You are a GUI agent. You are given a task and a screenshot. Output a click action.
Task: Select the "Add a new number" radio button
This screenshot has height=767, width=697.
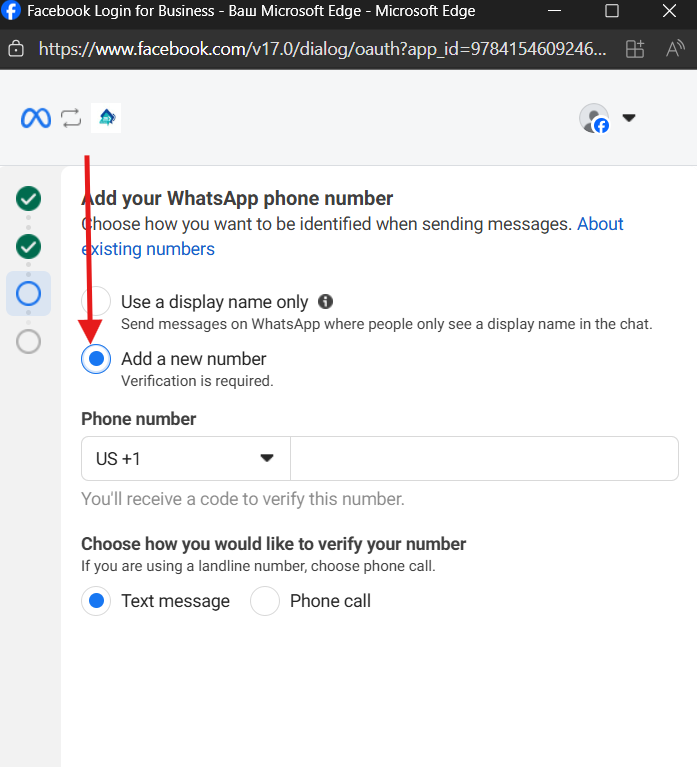pos(96,358)
